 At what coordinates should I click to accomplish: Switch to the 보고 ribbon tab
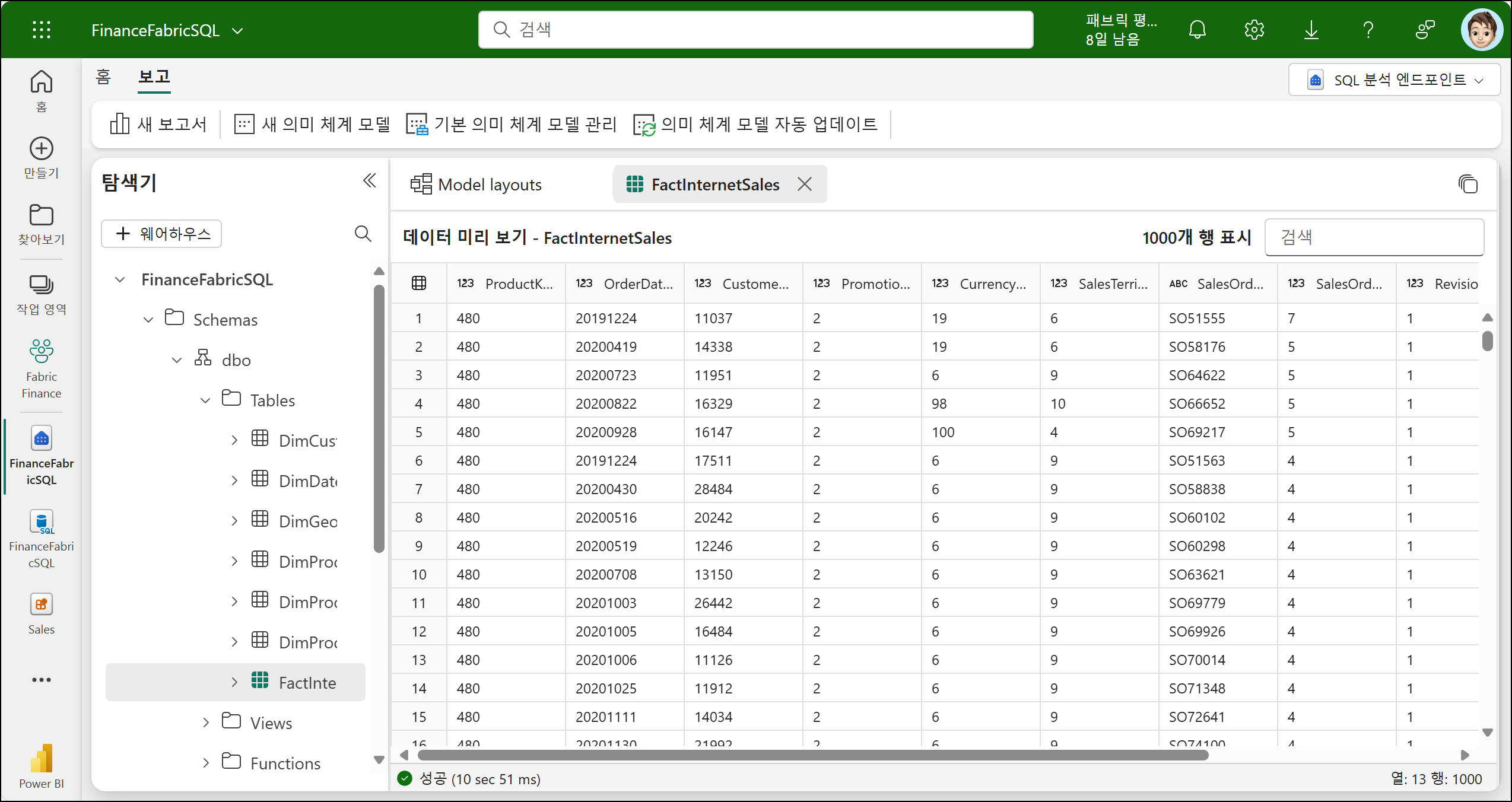(154, 77)
